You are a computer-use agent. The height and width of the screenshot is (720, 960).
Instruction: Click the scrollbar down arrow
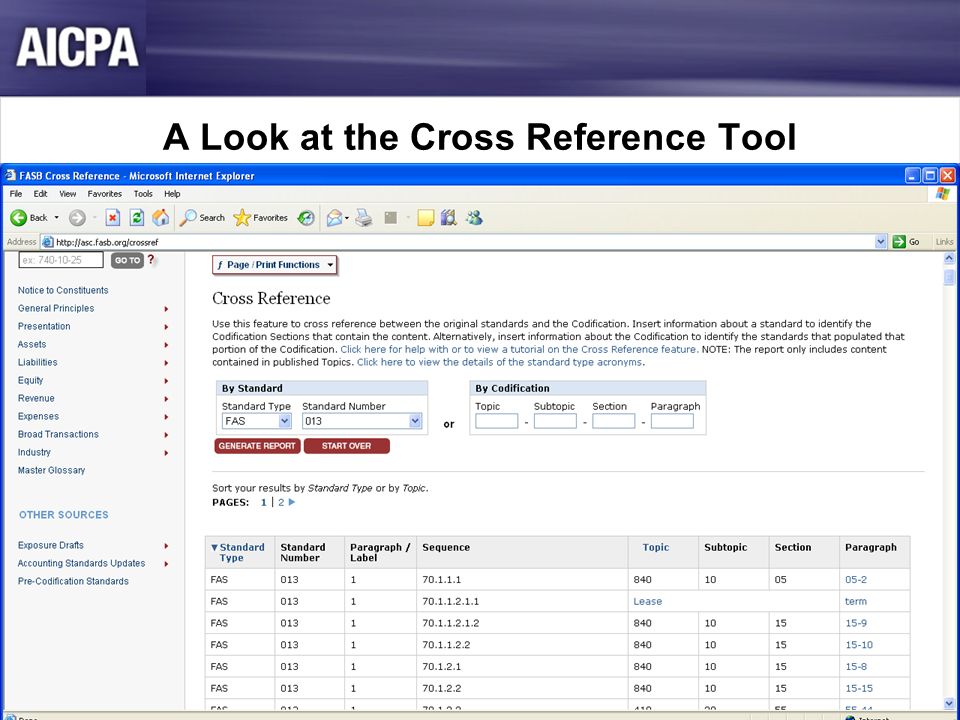coord(949,703)
